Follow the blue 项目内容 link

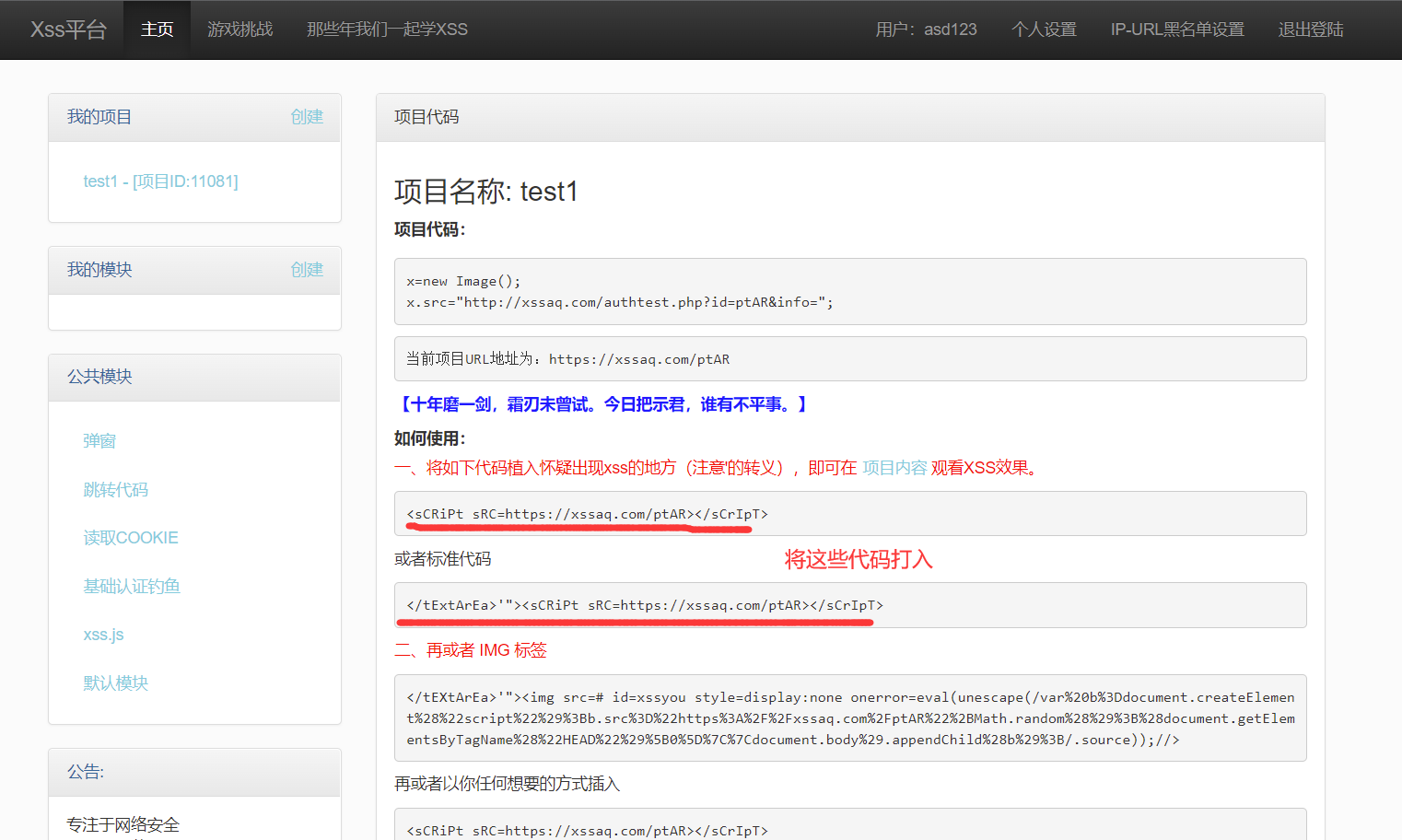[894, 468]
